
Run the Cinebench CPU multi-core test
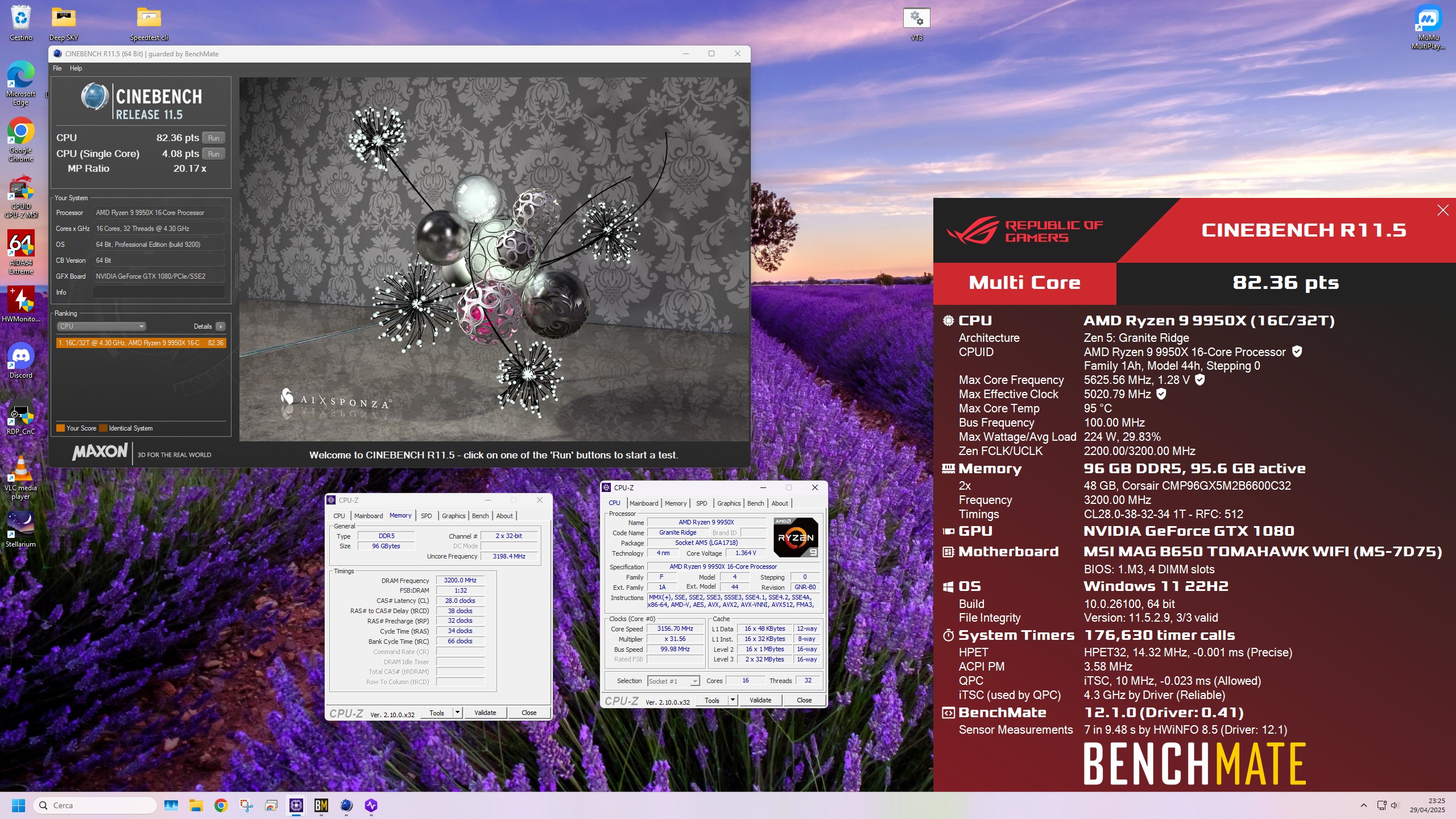[x=214, y=138]
